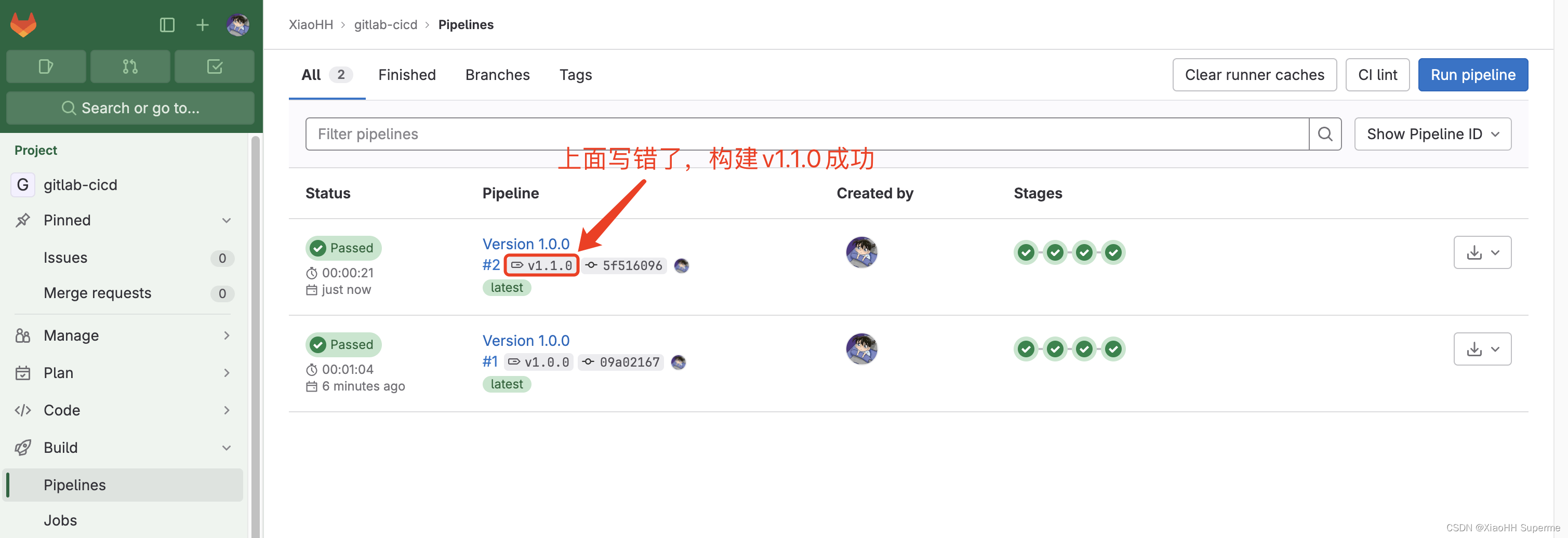
Task: Switch to the Branches tab
Action: tap(497, 75)
